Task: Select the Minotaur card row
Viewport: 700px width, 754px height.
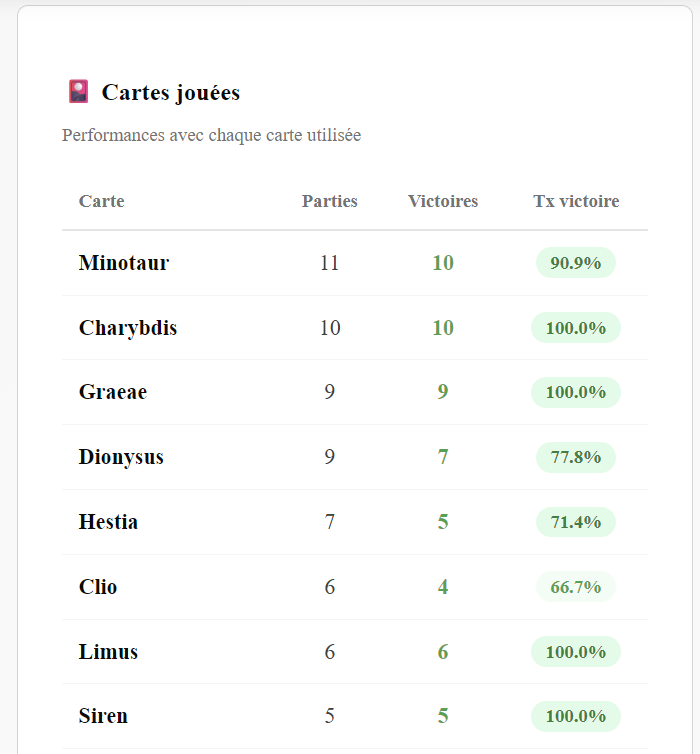Action: tap(124, 263)
